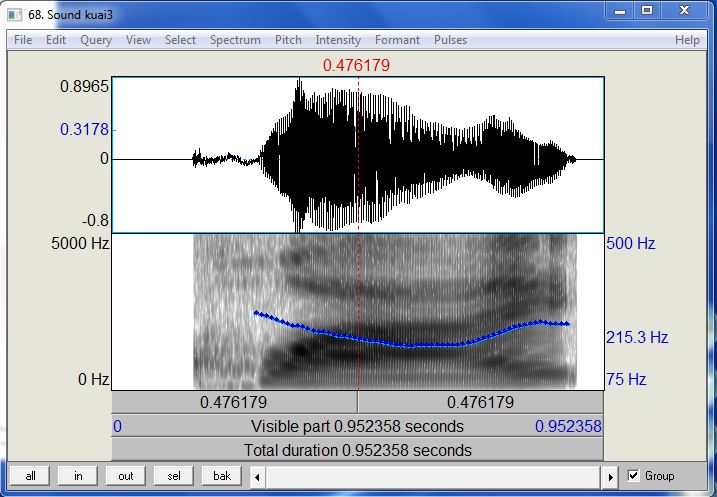
Task: Open the Formant menu
Action: click(397, 40)
